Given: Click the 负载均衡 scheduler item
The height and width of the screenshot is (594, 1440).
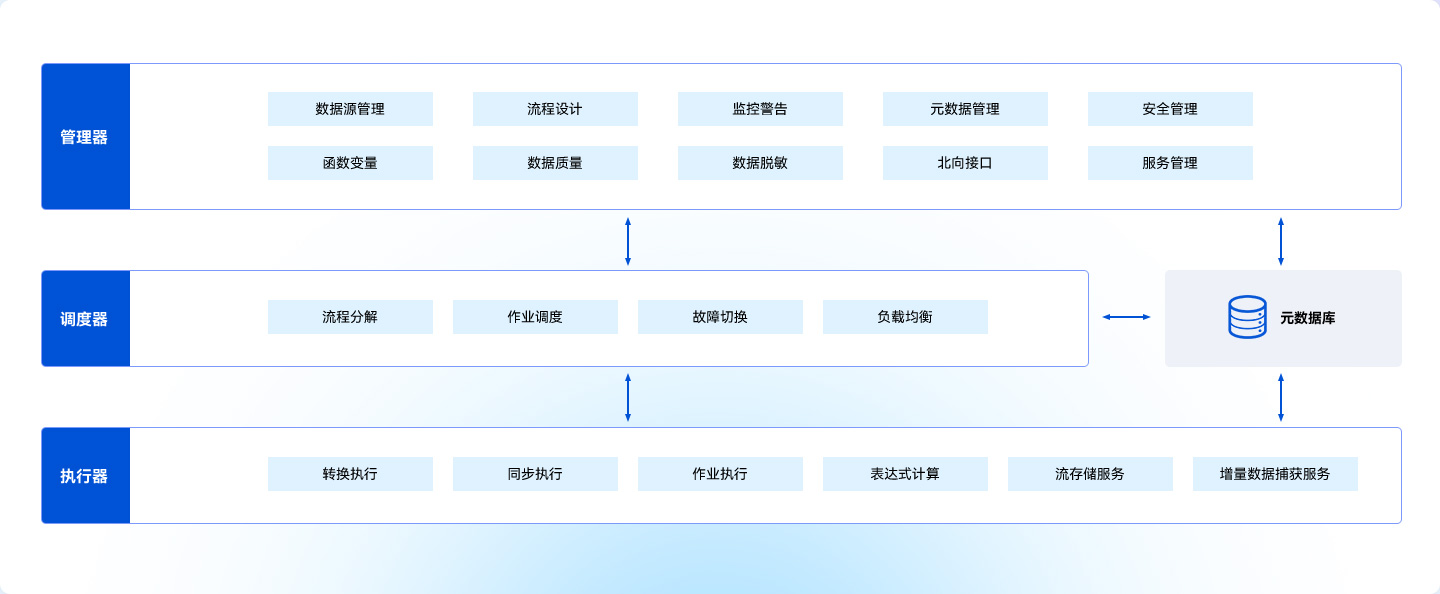Looking at the screenshot, I should 905,317.
